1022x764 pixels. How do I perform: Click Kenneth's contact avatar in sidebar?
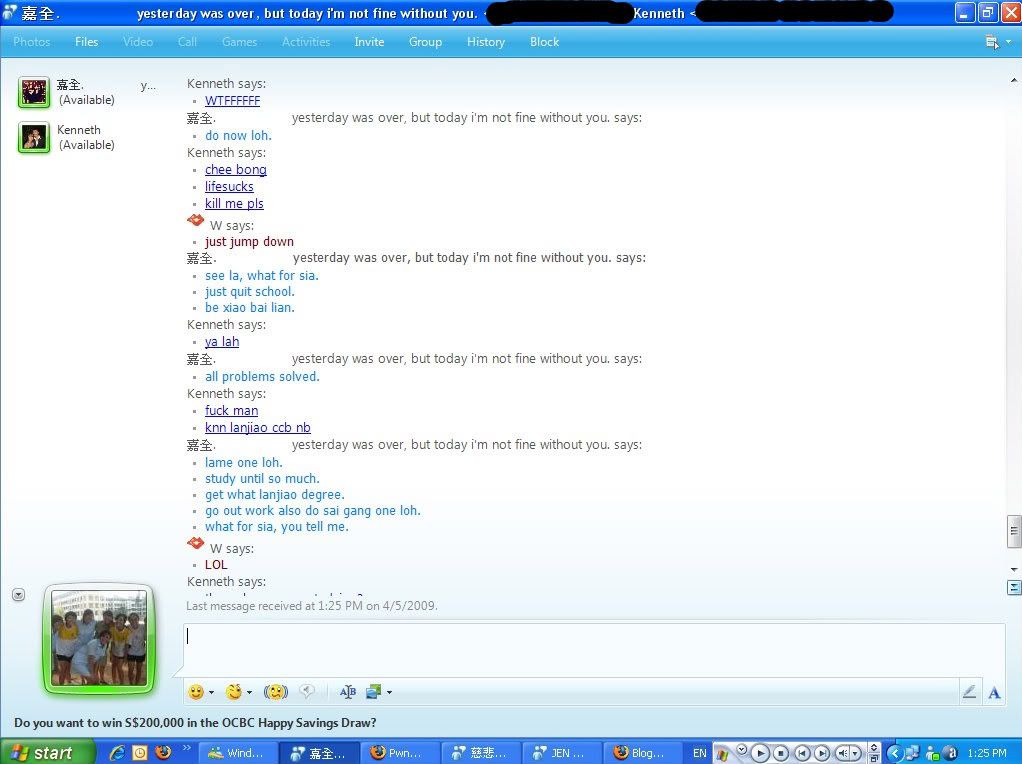tap(34, 137)
